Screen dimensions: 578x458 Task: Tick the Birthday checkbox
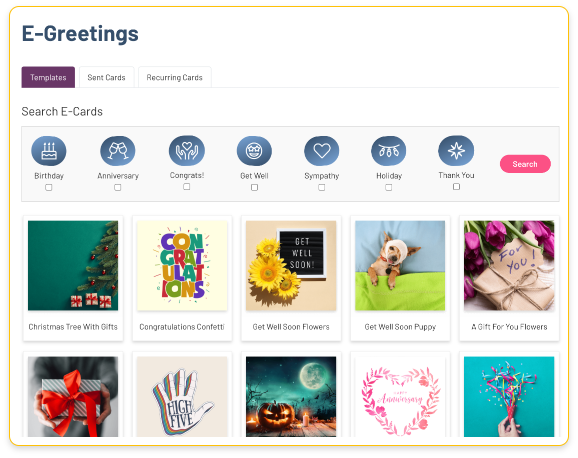point(49,187)
